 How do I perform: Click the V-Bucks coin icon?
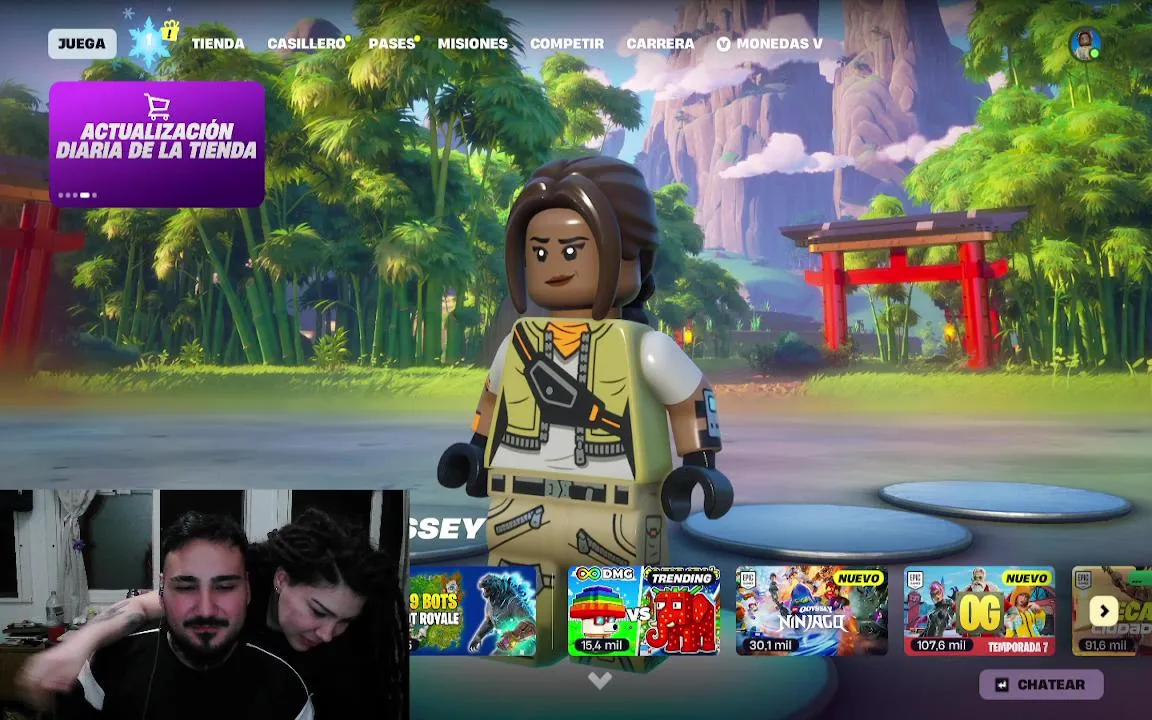point(724,44)
